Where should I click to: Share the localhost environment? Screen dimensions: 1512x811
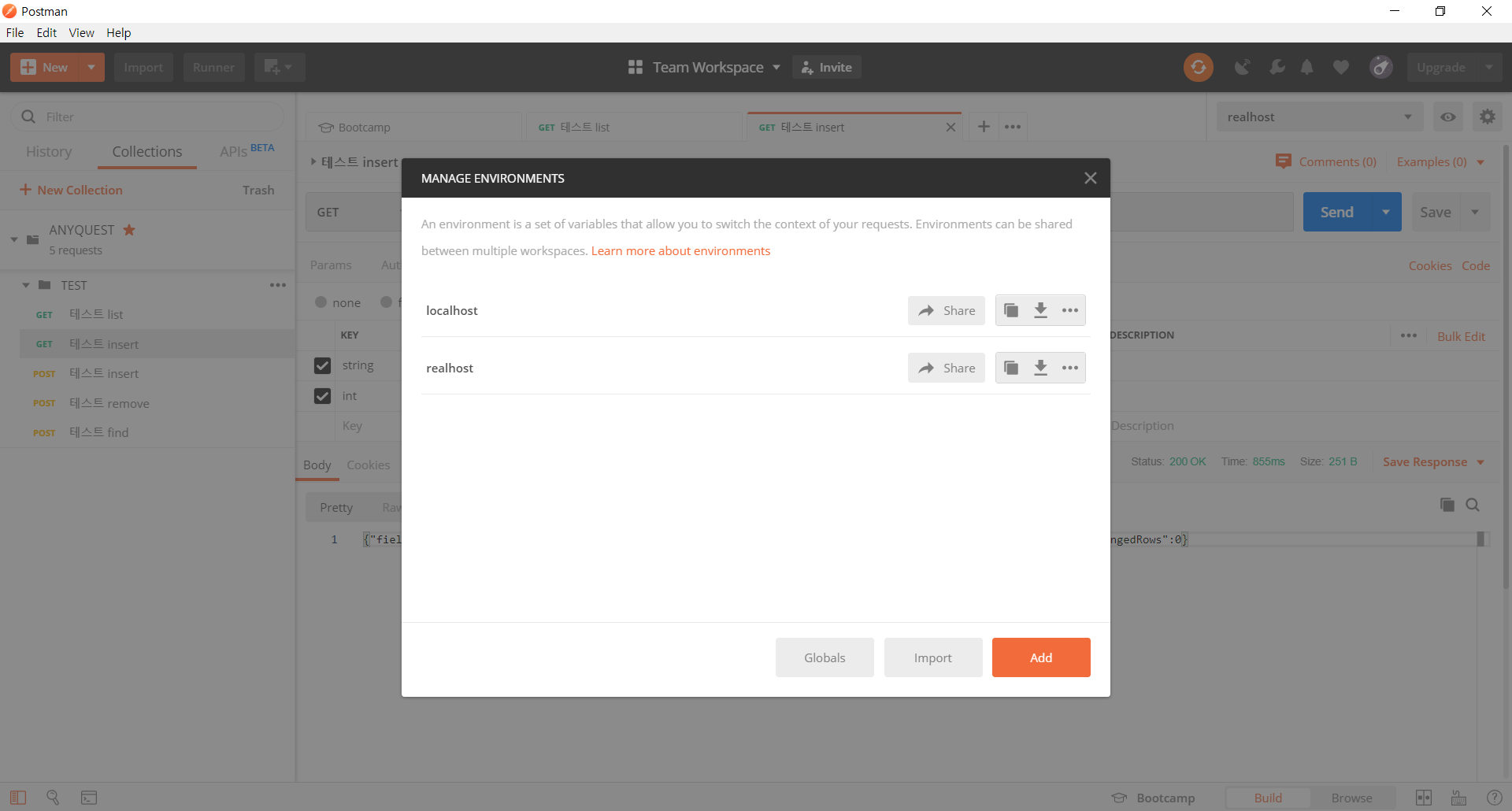[947, 310]
